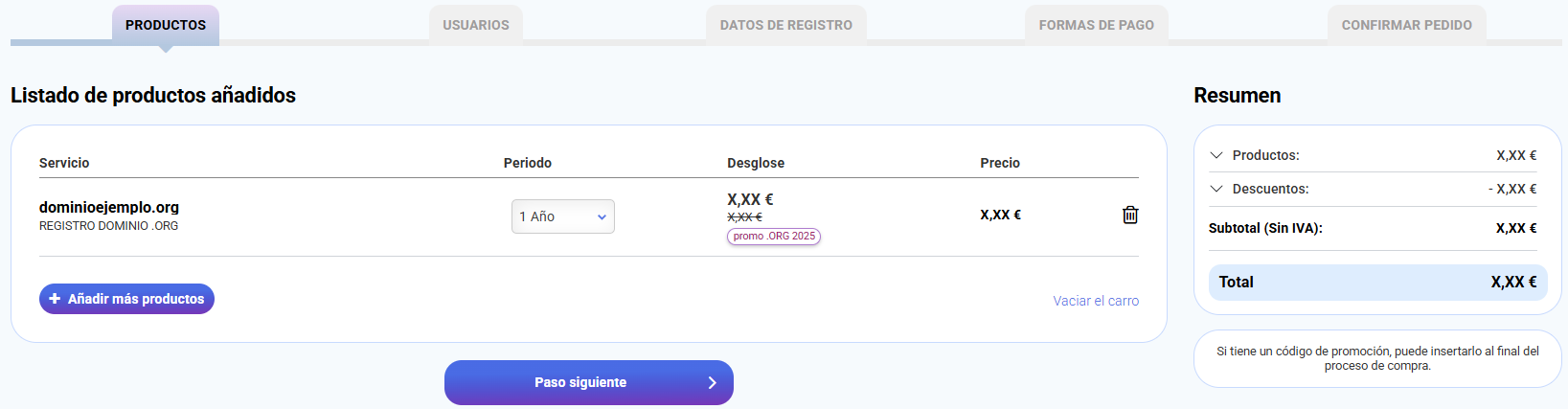Open the "1 Año" period dropdown
The height and width of the screenshot is (409, 1568).
pyautogui.click(x=562, y=216)
